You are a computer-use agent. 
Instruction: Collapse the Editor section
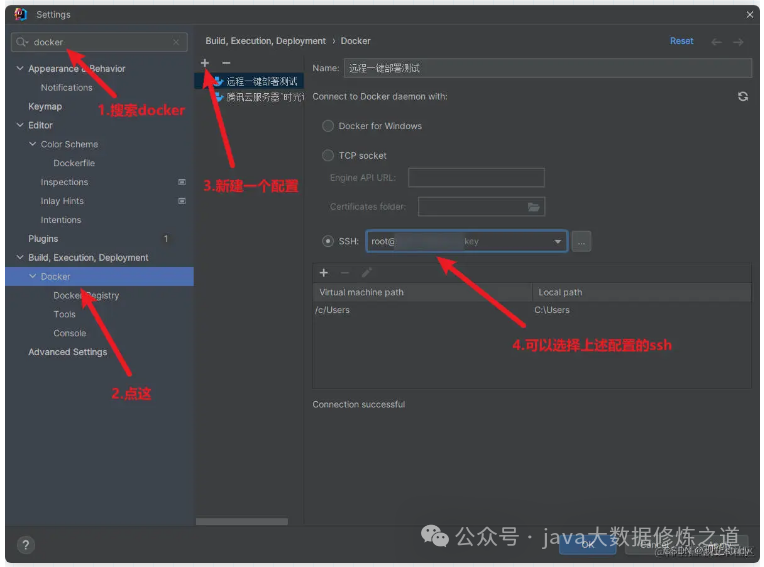coord(20,125)
